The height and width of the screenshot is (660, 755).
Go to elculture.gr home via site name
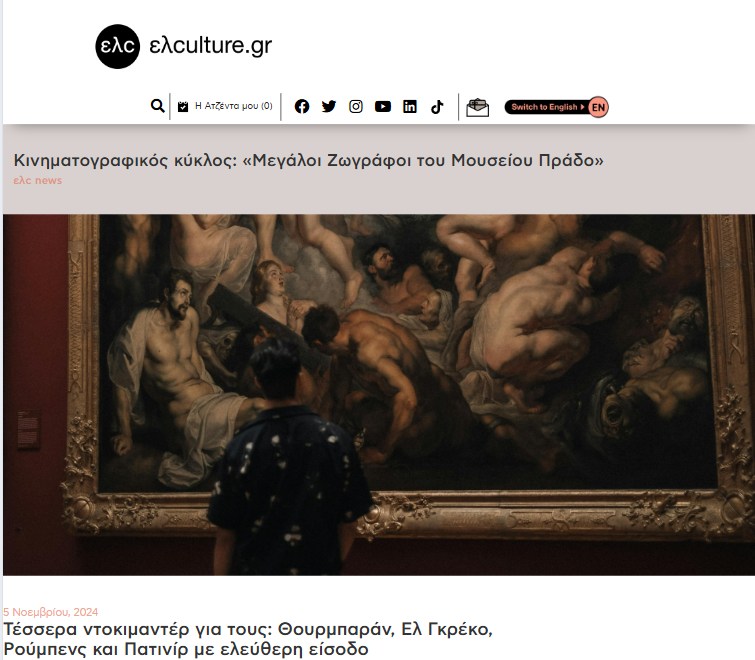(210, 46)
